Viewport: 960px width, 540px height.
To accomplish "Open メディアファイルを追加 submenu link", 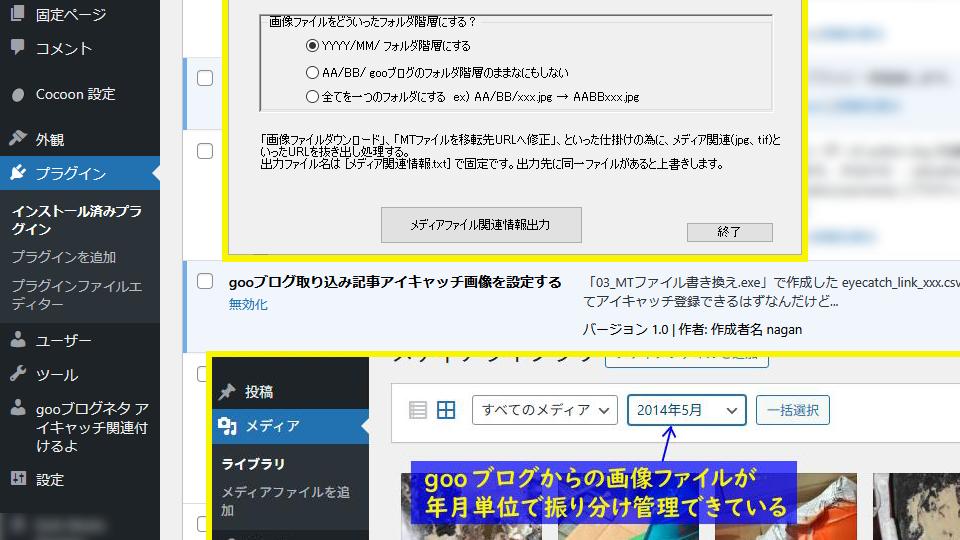I will click(285, 501).
